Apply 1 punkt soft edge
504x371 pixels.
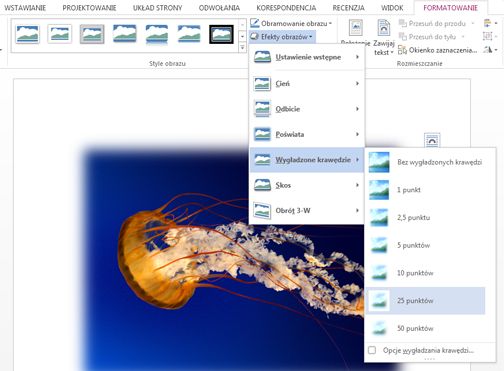tap(425, 190)
